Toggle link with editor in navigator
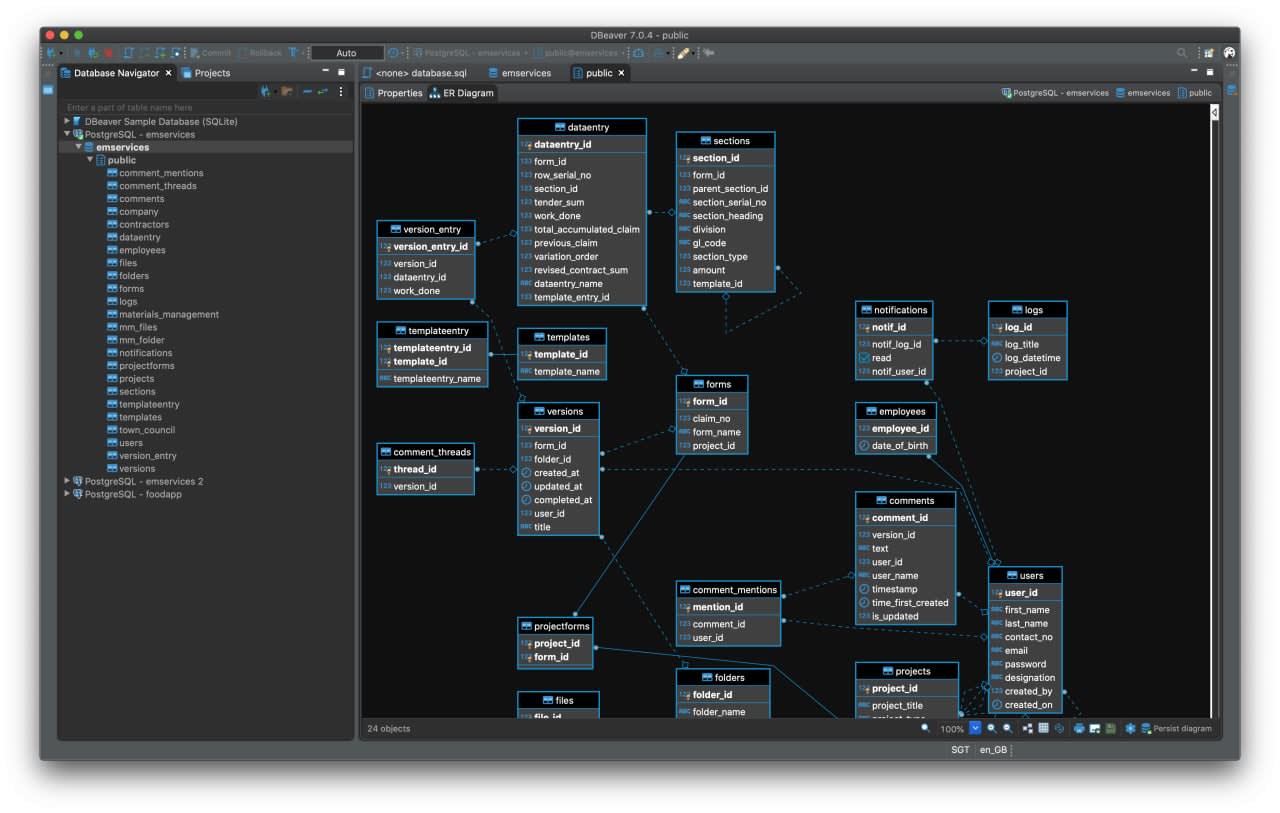1280x813 pixels. (x=323, y=92)
